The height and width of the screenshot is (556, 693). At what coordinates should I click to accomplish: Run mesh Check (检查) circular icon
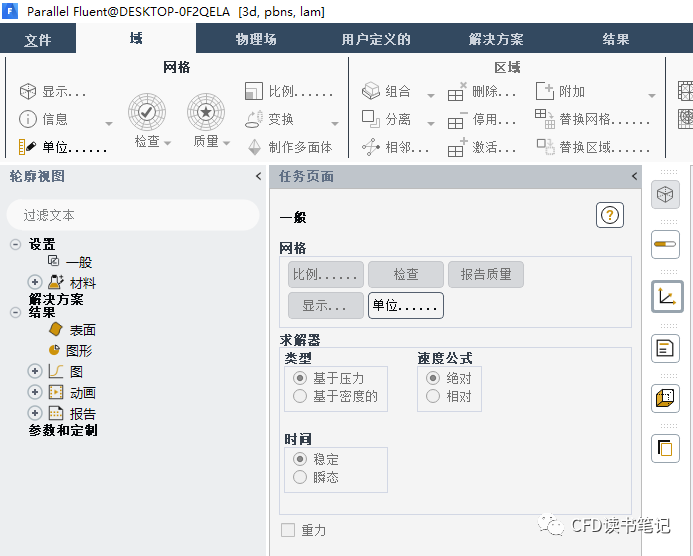[x=147, y=112]
